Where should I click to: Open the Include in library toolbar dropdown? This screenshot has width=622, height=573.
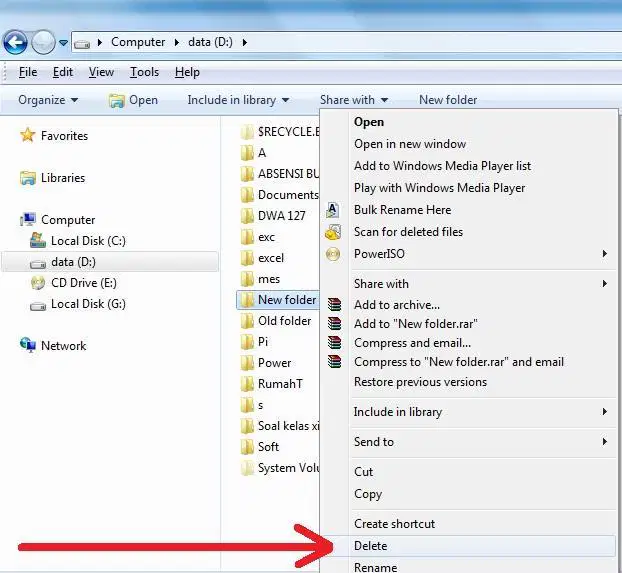tap(238, 100)
